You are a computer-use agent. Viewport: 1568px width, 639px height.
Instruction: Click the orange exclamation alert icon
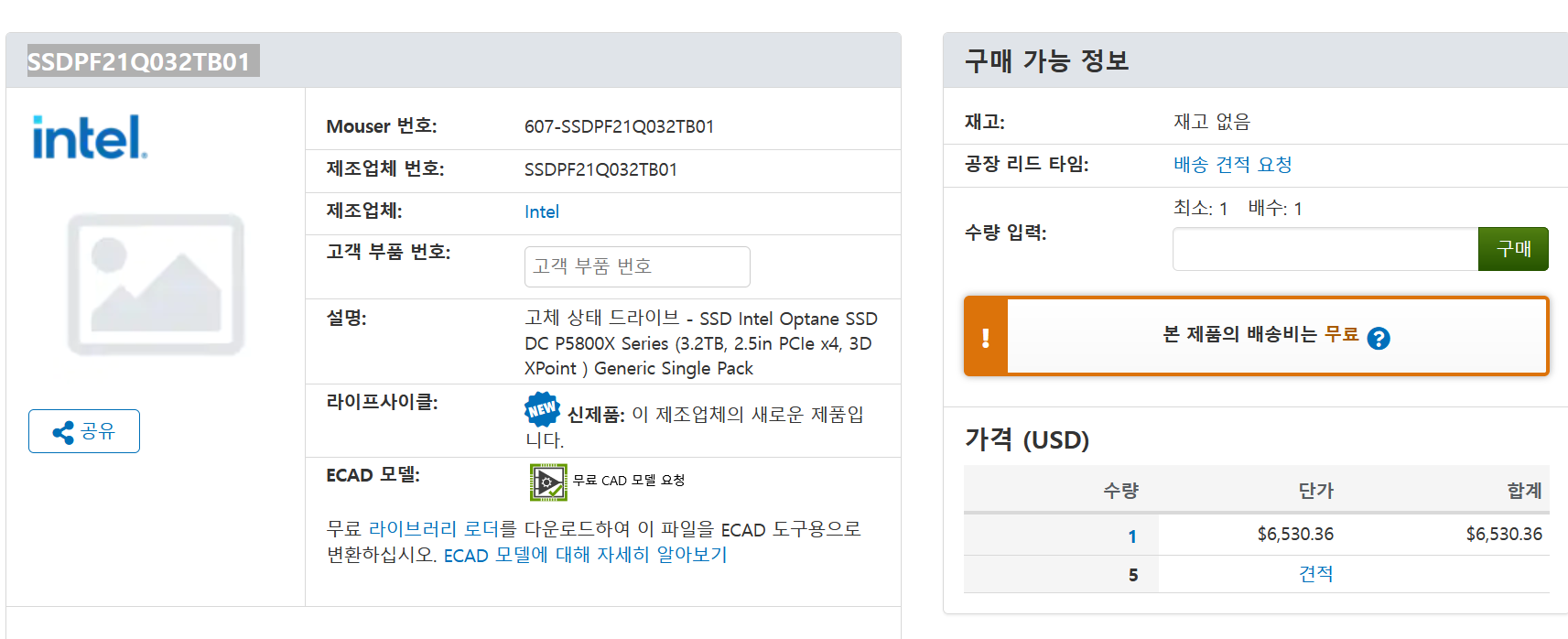986,337
